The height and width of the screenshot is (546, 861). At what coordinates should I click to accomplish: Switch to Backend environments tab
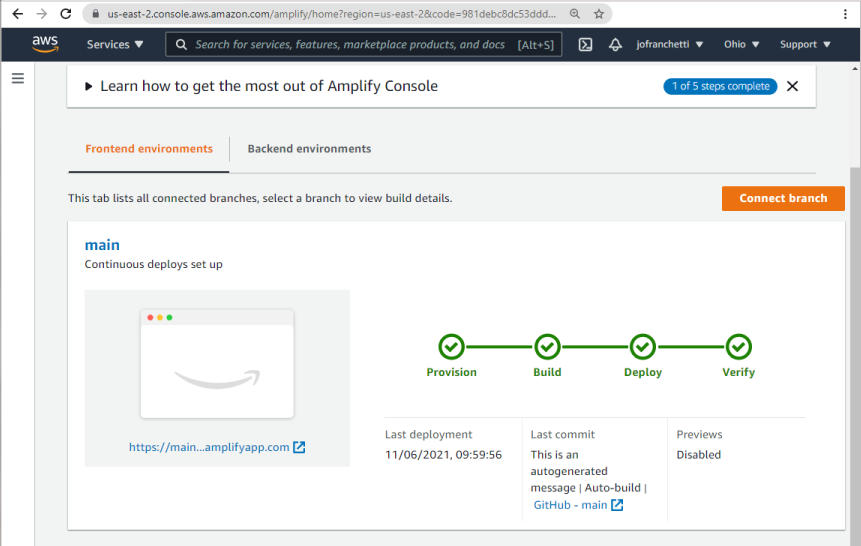point(309,149)
